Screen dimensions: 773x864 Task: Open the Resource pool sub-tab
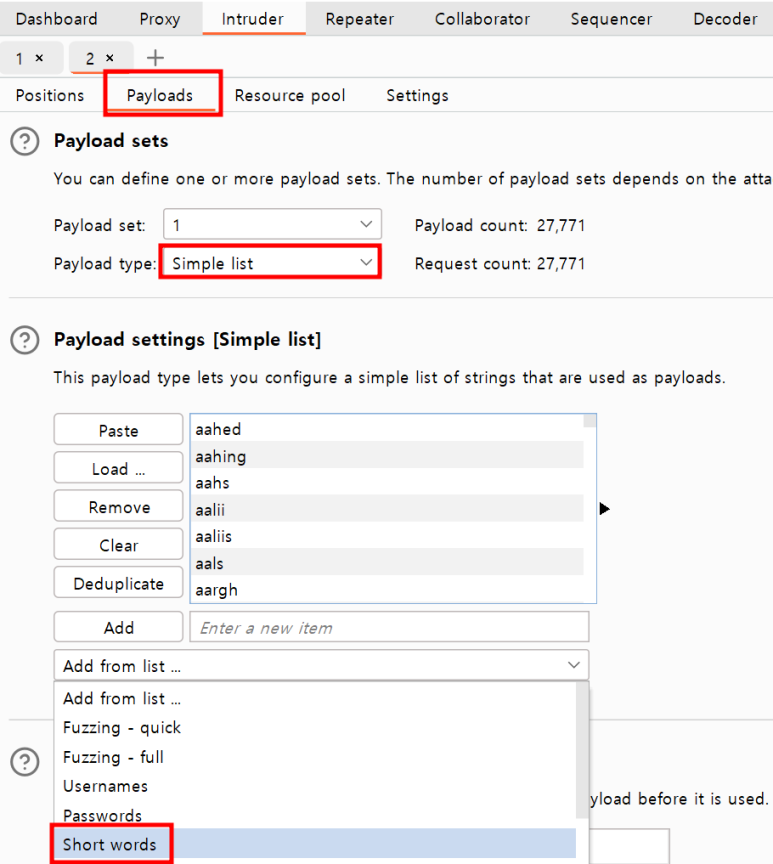(x=290, y=96)
